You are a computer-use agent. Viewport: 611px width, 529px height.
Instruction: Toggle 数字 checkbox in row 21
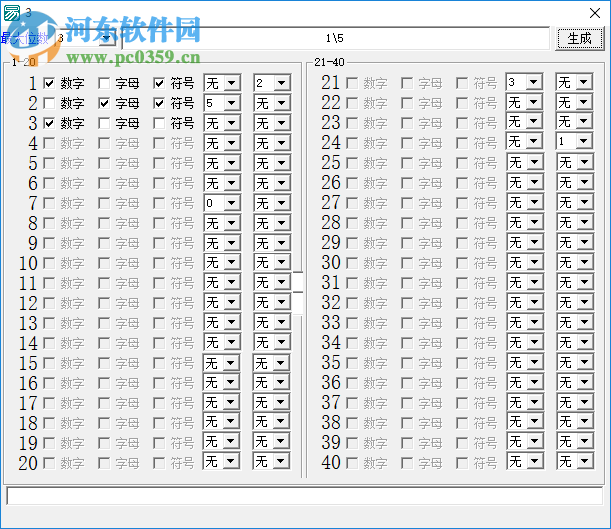[352, 83]
